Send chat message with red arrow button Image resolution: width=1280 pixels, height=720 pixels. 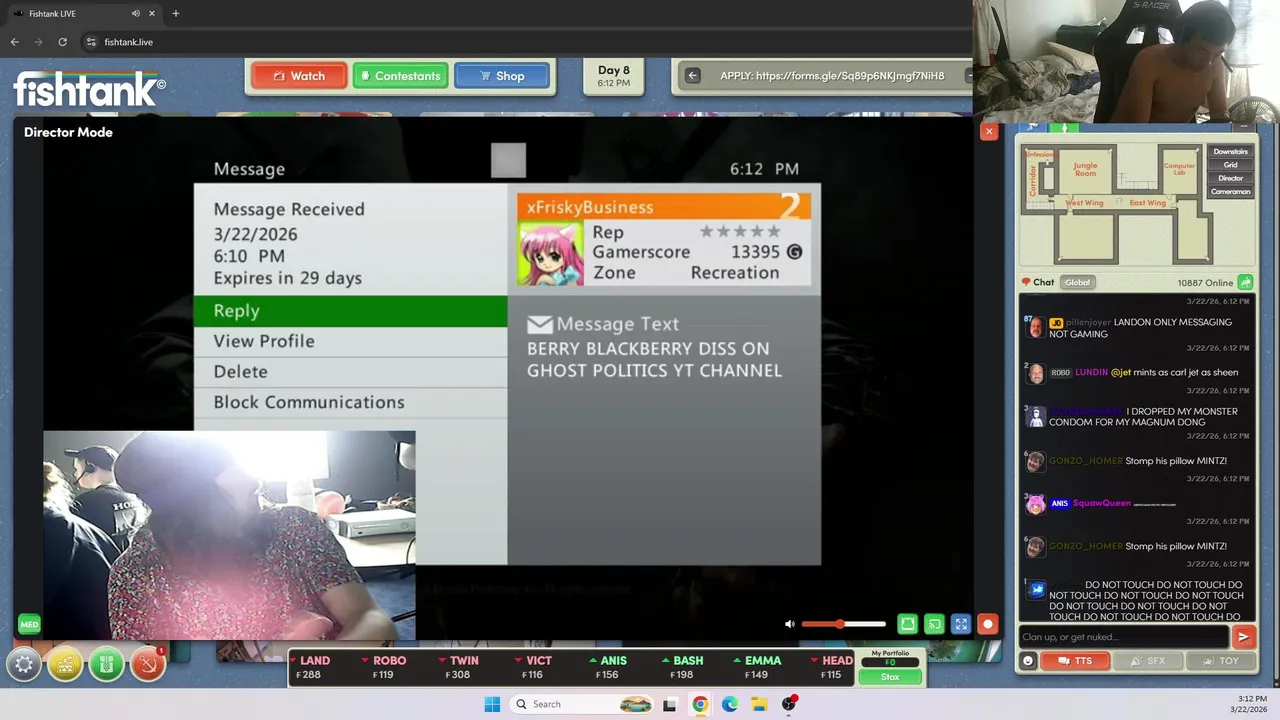click(1243, 637)
